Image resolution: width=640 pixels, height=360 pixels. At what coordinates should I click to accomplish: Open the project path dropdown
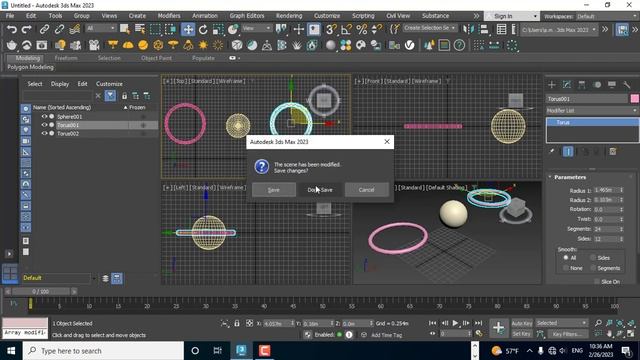click(x=559, y=30)
